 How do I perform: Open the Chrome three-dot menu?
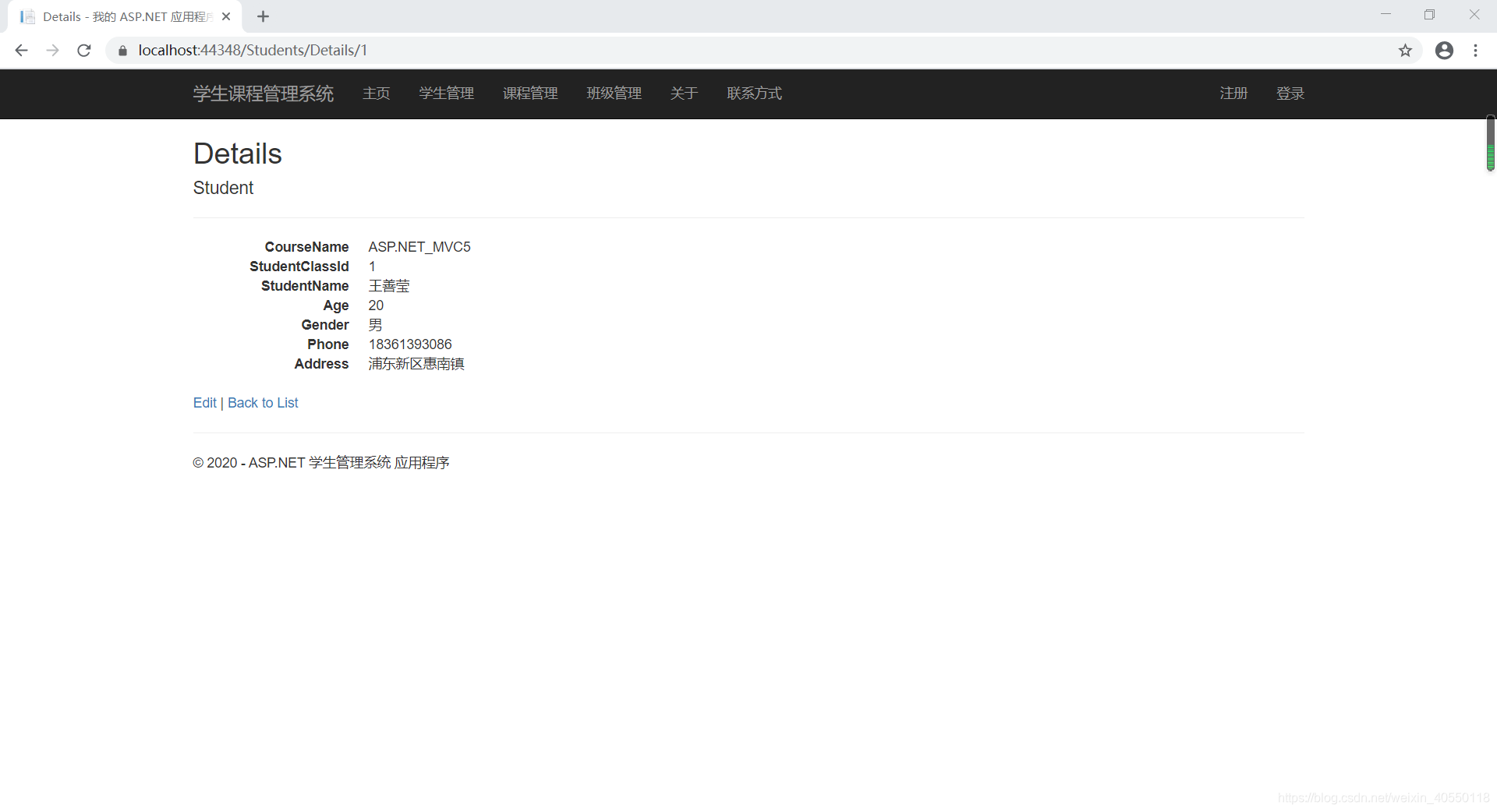pos(1475,51)
